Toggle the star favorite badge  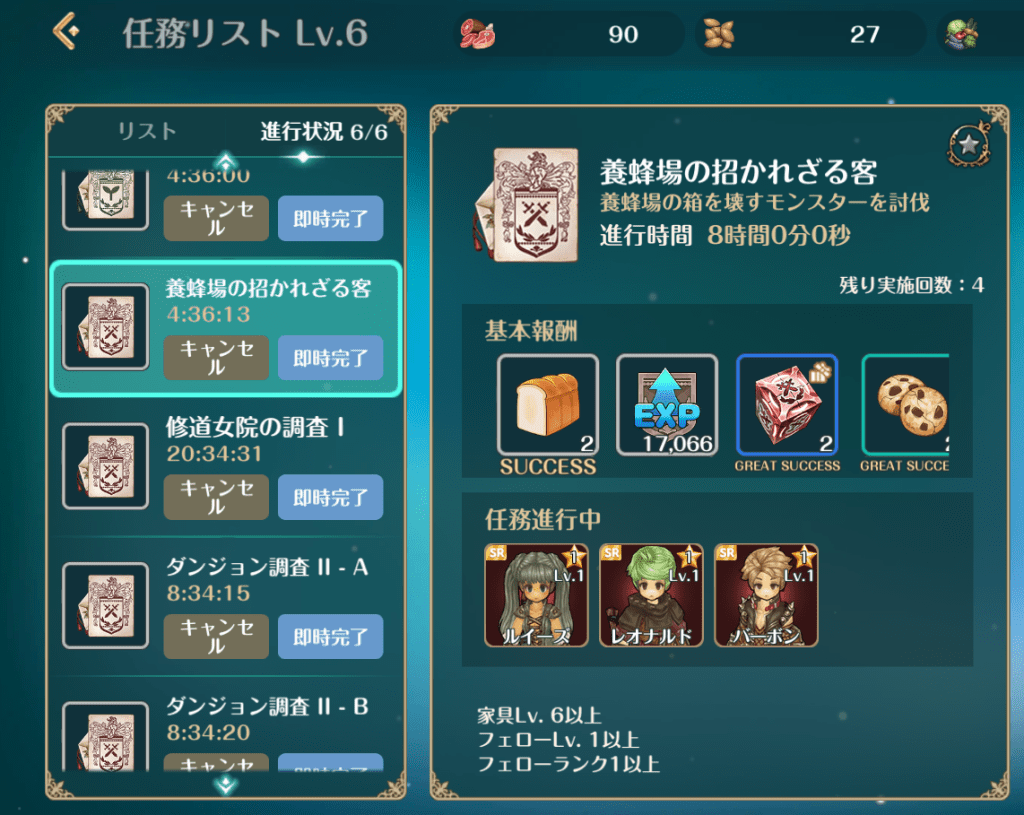pos(969,144)
